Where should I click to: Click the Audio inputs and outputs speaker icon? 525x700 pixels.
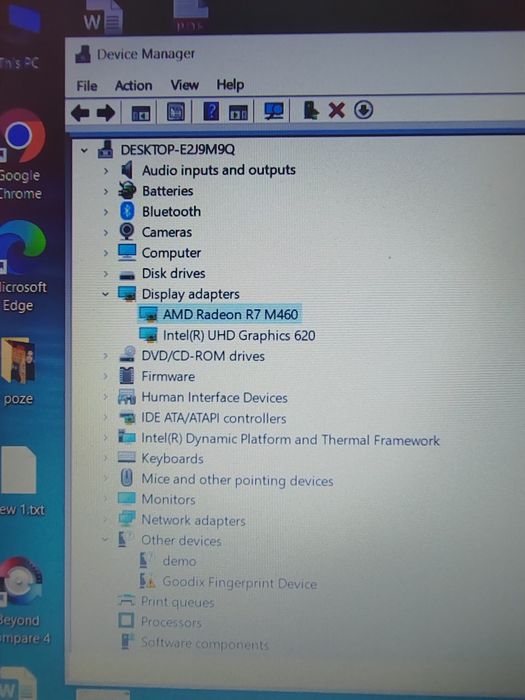[127, 170]
